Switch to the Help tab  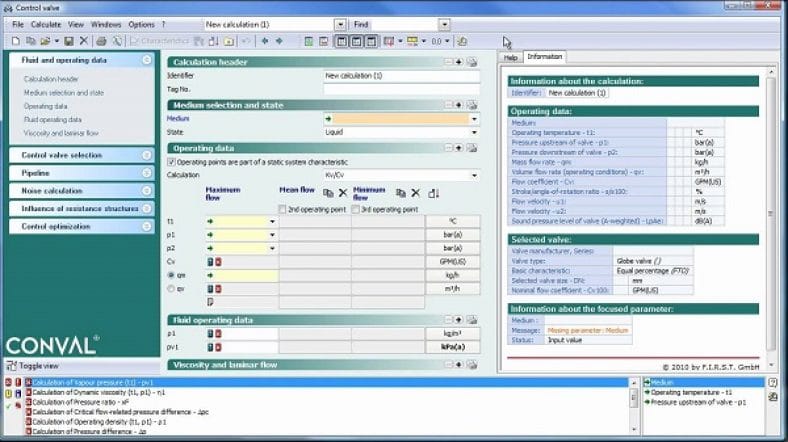pos(510,57)
